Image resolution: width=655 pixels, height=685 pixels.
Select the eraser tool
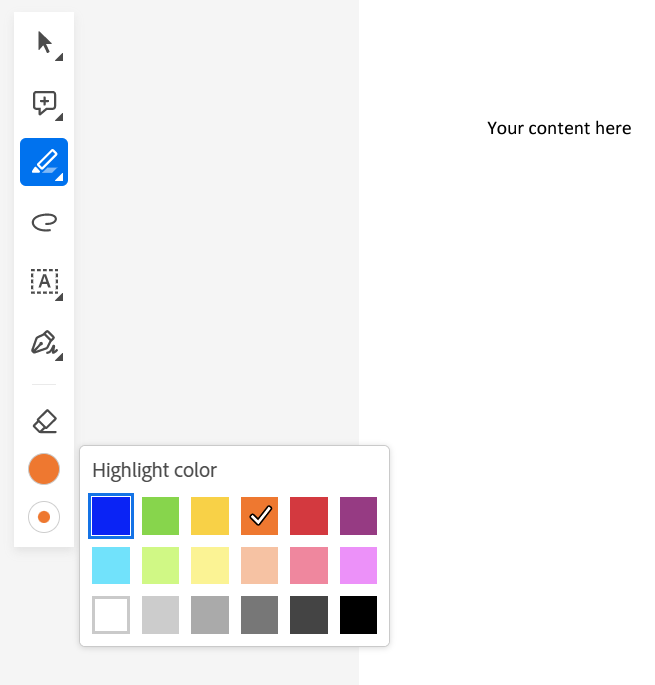coord(44,421)
